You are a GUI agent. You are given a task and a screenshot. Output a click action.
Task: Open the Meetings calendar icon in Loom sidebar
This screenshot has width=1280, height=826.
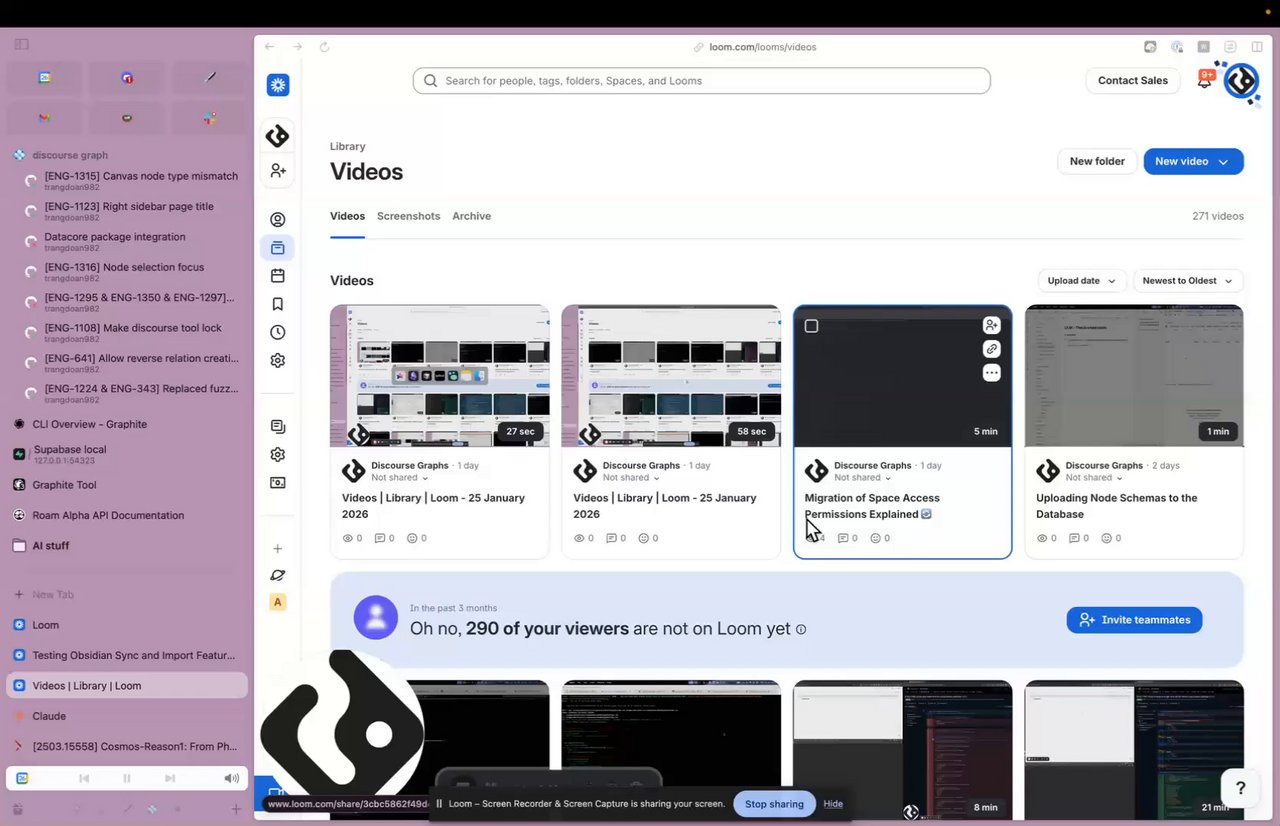click(278, 276)
